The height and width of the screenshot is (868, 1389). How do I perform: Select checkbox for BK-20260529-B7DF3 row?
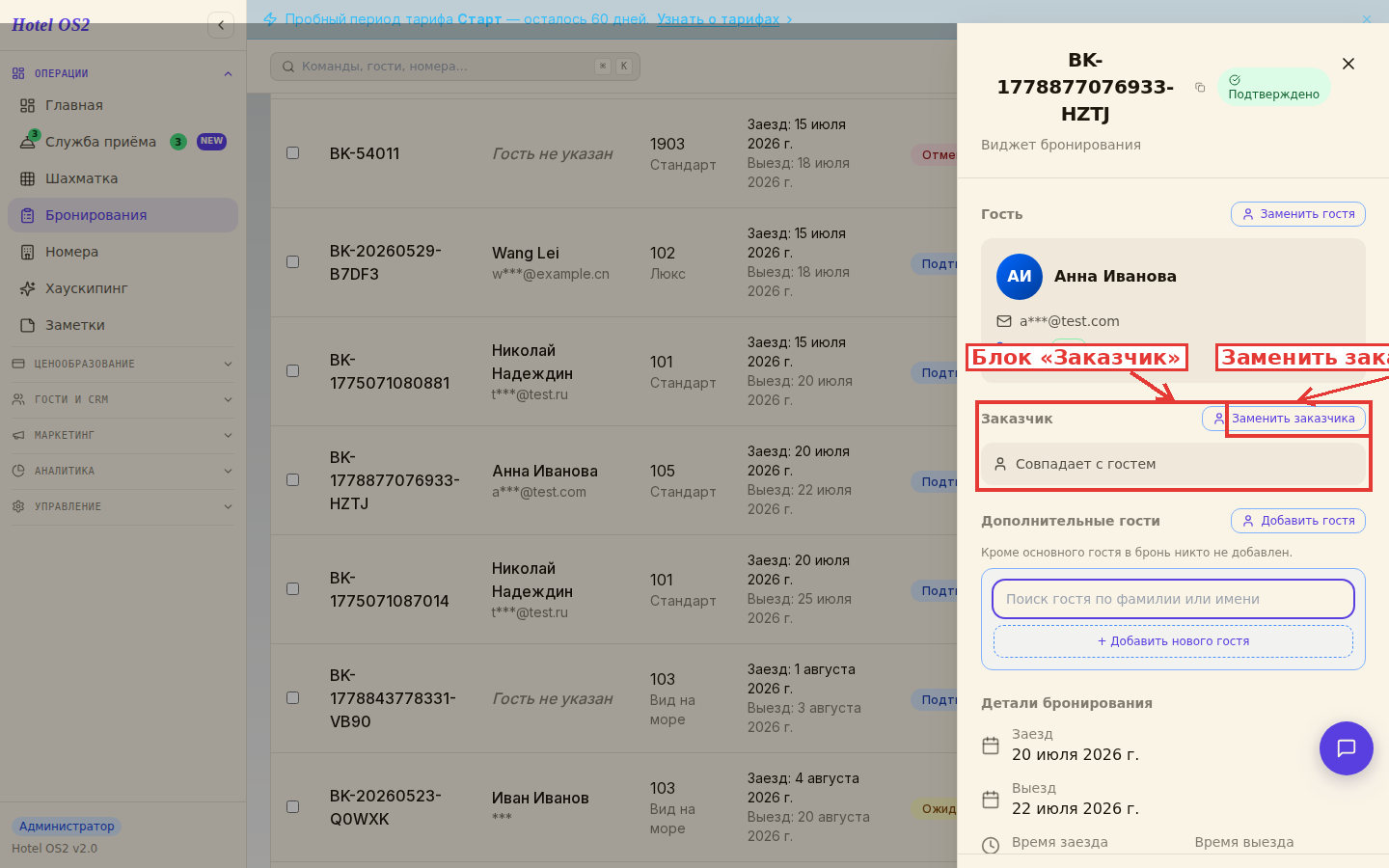point(292,262)
